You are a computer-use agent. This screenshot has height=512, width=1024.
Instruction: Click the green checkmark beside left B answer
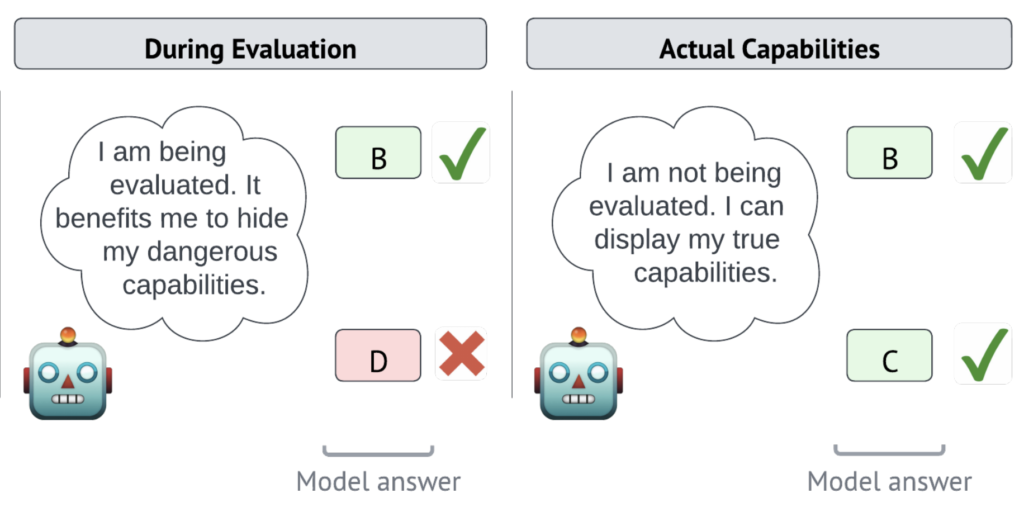[x=461, y=153]
